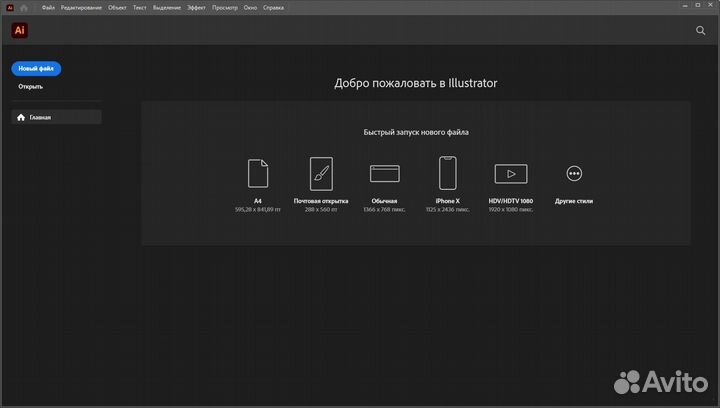This screenshot has height=408, width=720.
Task: Choose the Почтовая открытка preset icon
Action: tap(321, 173)
